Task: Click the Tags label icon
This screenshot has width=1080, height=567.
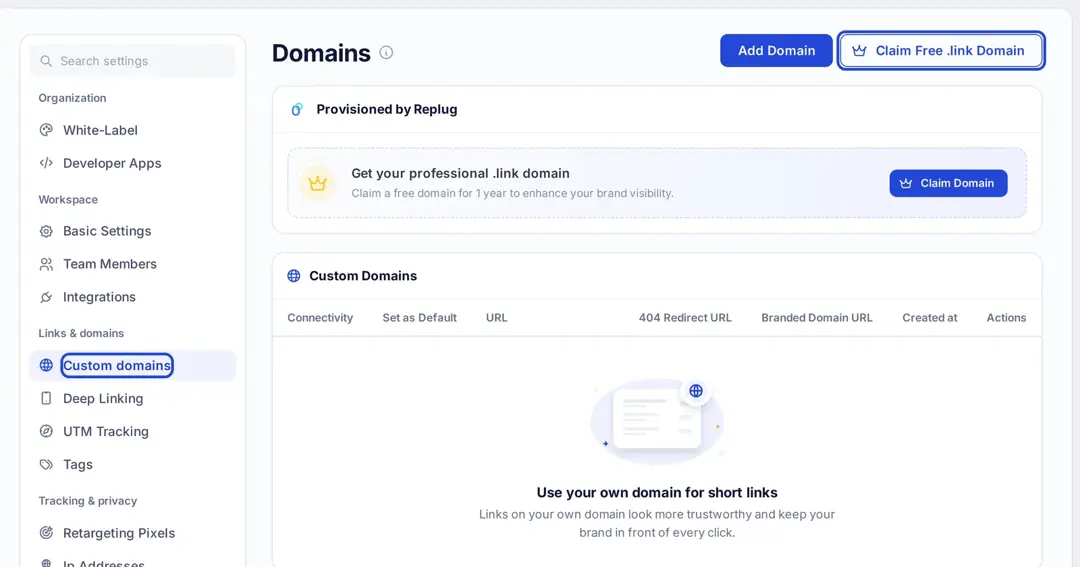Action: (x=46, y=464)
